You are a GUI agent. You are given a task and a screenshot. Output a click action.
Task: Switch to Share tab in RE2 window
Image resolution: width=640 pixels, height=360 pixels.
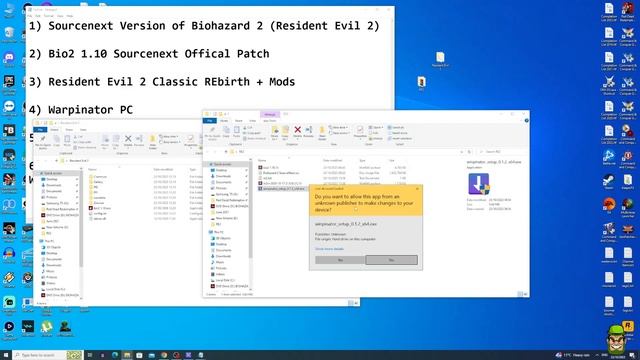click(x=238, y=121)
